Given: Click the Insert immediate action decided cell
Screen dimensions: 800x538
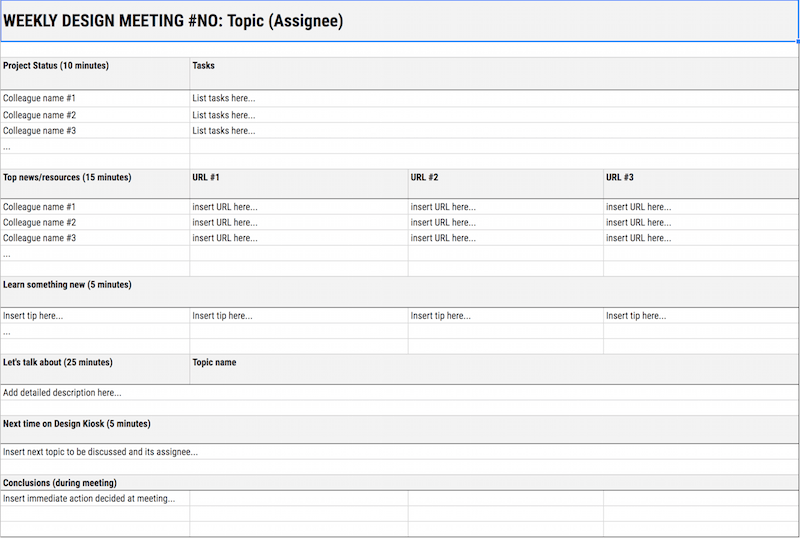Looking at the screenshot, I should tap(89, 498).
